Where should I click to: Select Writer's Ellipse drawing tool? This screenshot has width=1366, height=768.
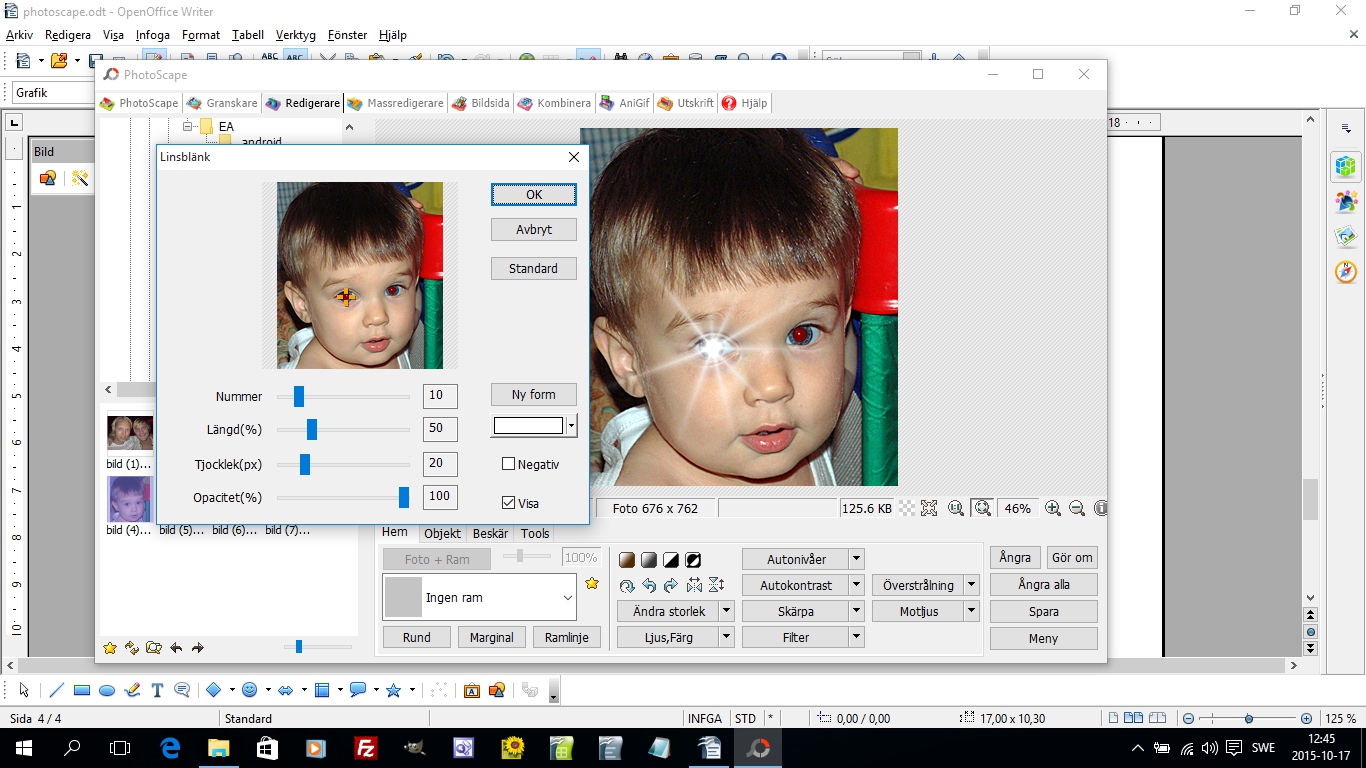pos(107,690)
